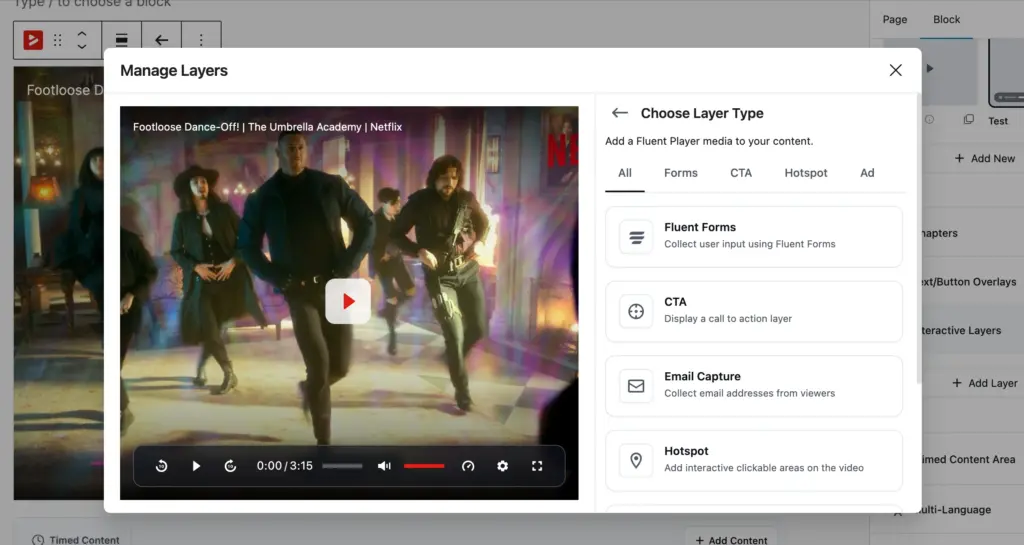The width and height of the screenshot is (1024, 545).
Task: Close the Manage Layers dialog
Action: [895, 70]
